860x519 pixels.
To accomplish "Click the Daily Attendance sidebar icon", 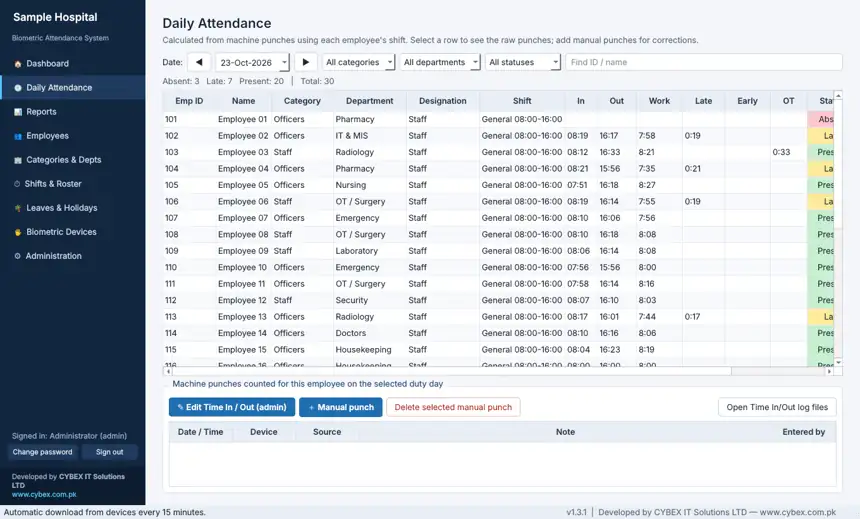I will (x=18, y=88).
